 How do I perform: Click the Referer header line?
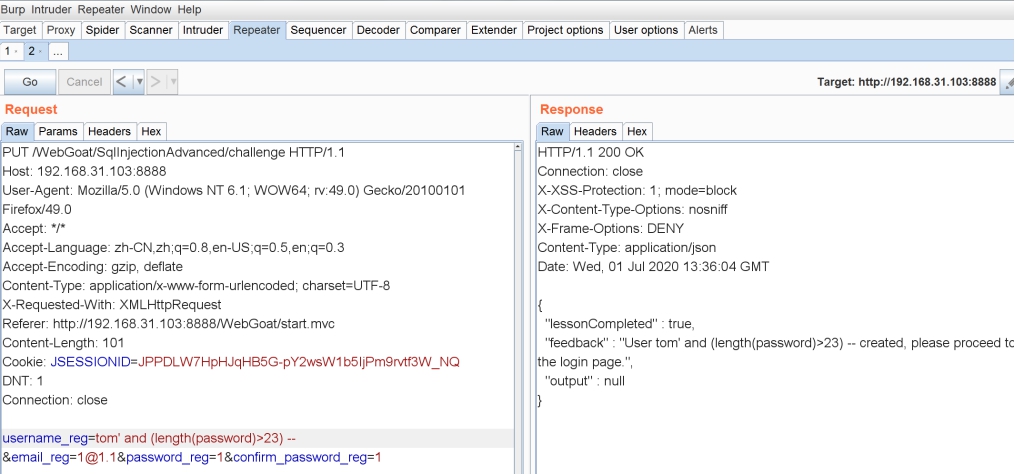coord(168,324)
